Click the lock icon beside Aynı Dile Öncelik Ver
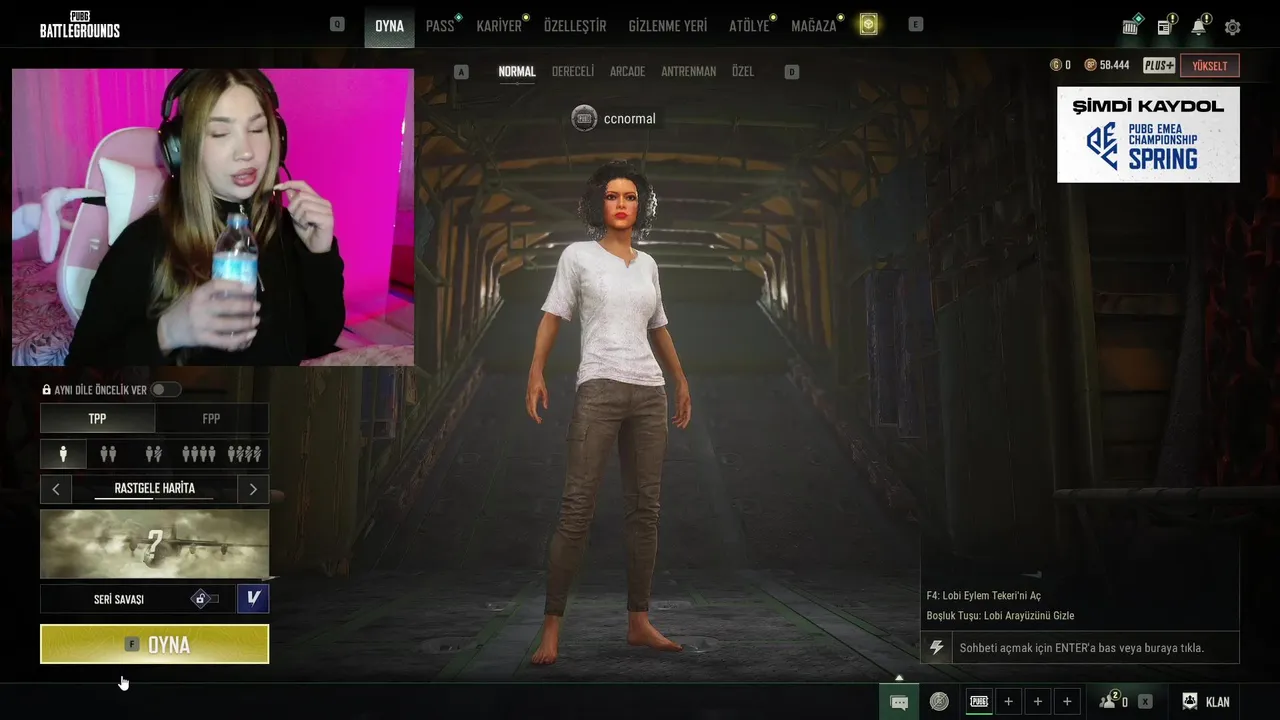The width and height of the screenshot is (1280, 720). (x=46, y=390)
